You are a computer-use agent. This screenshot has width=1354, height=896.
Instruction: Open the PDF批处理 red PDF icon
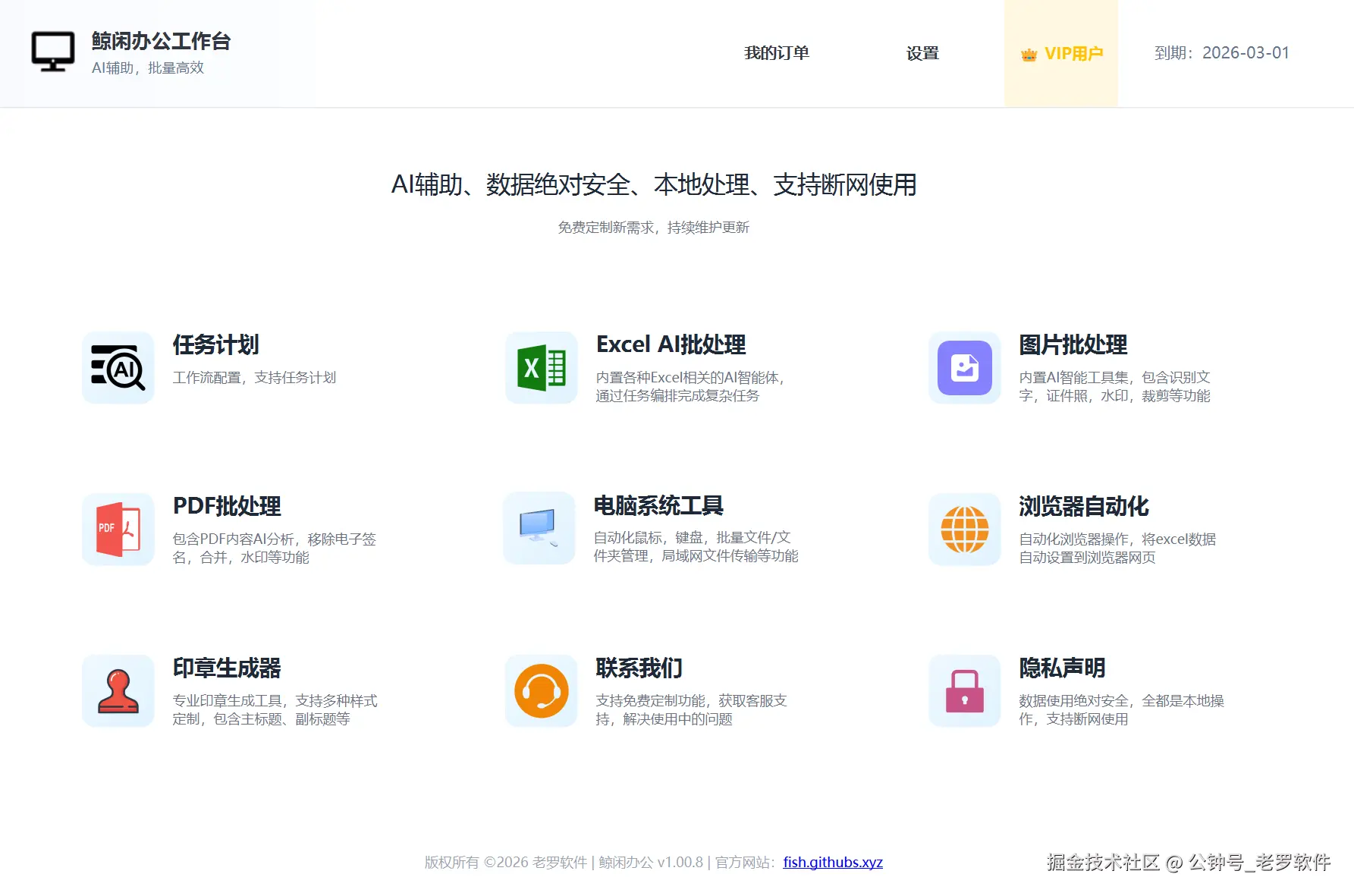coord(118,530)
